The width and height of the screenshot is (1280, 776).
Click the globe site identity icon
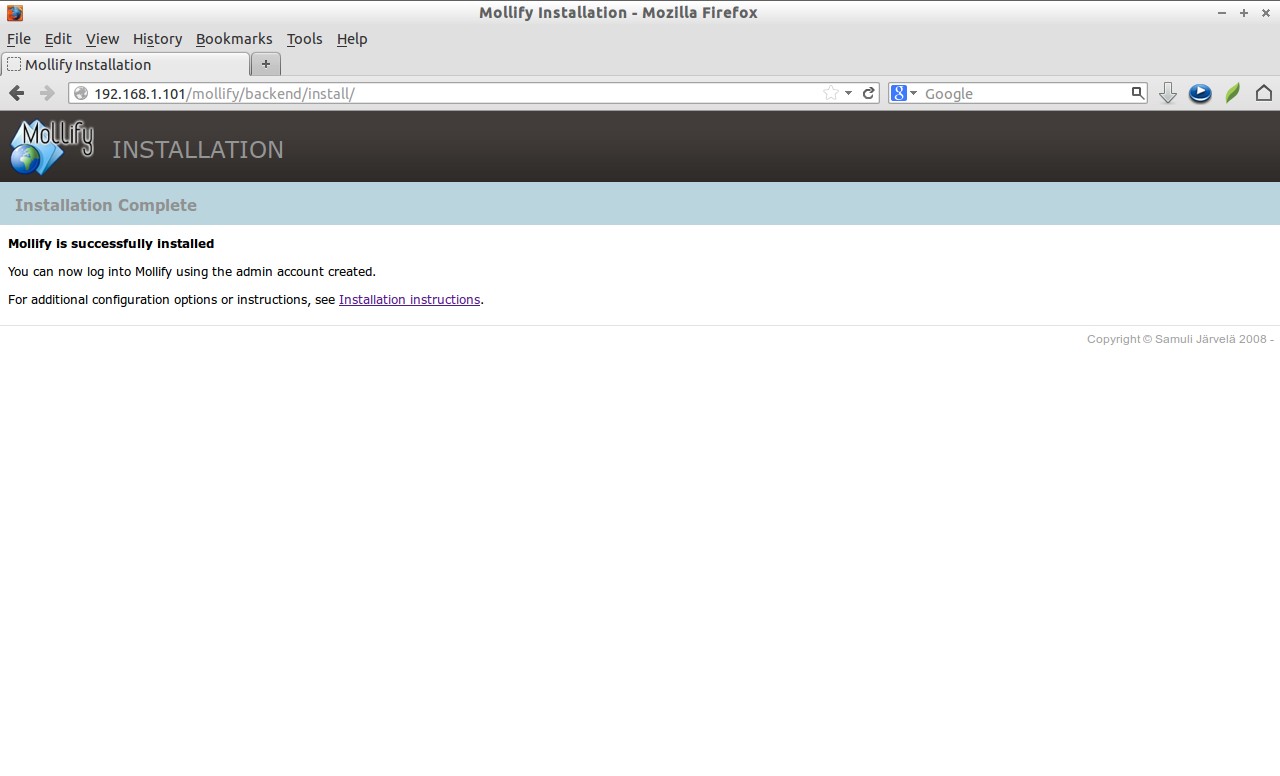[x=82, y=93]
